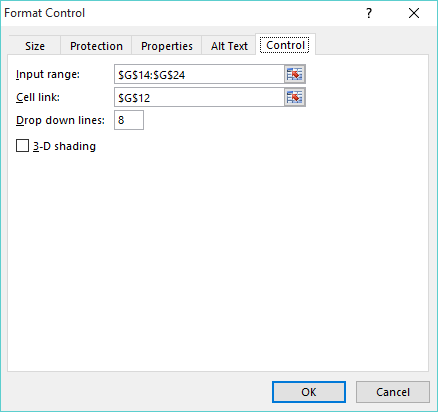Viewport: 438px width, 412px height.
Task: Click the Input range label
Action: 48,74
